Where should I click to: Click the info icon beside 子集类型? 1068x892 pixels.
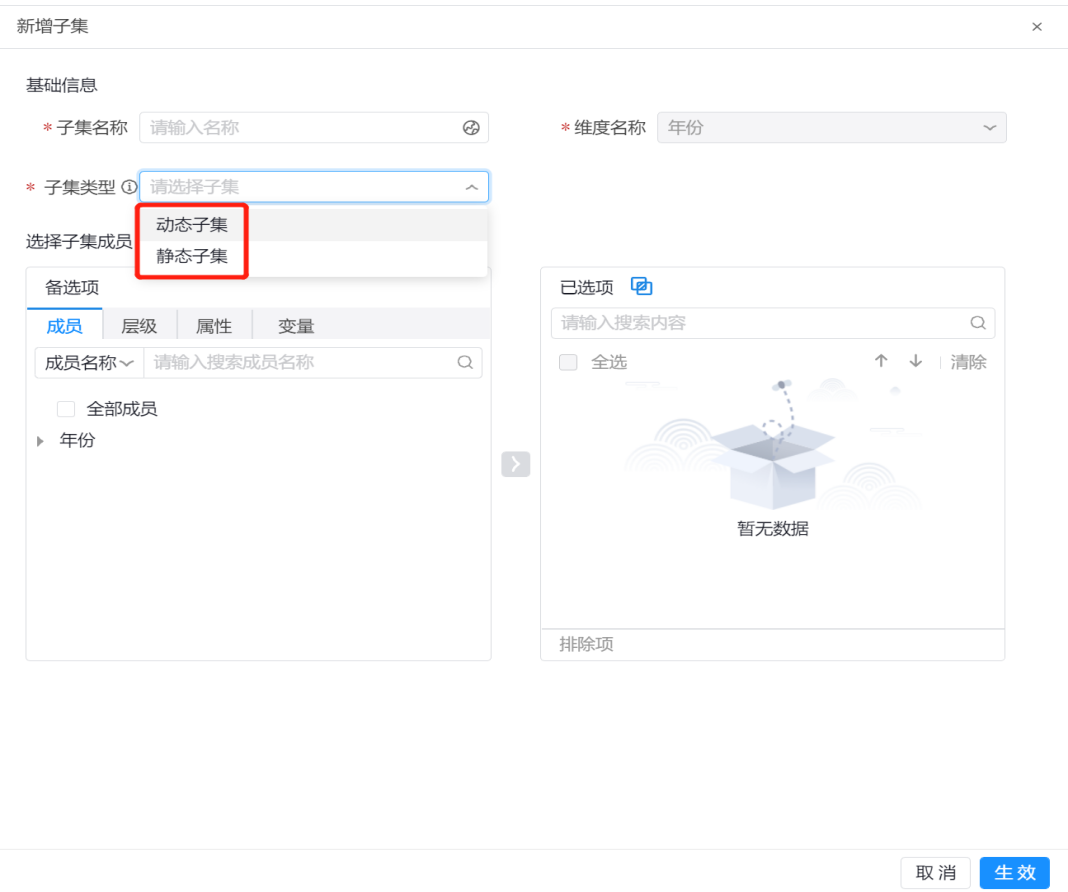pyautogui.click(x=128, y=187)
